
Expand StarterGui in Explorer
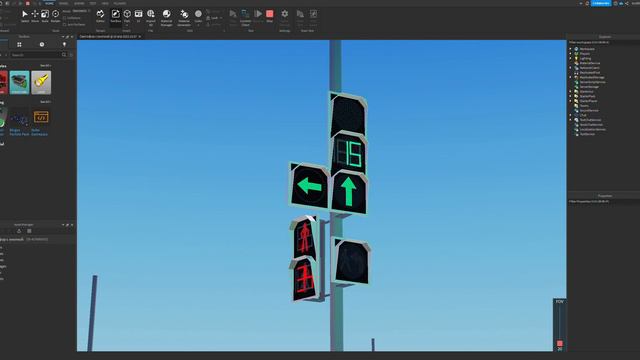tap(571, 91)
